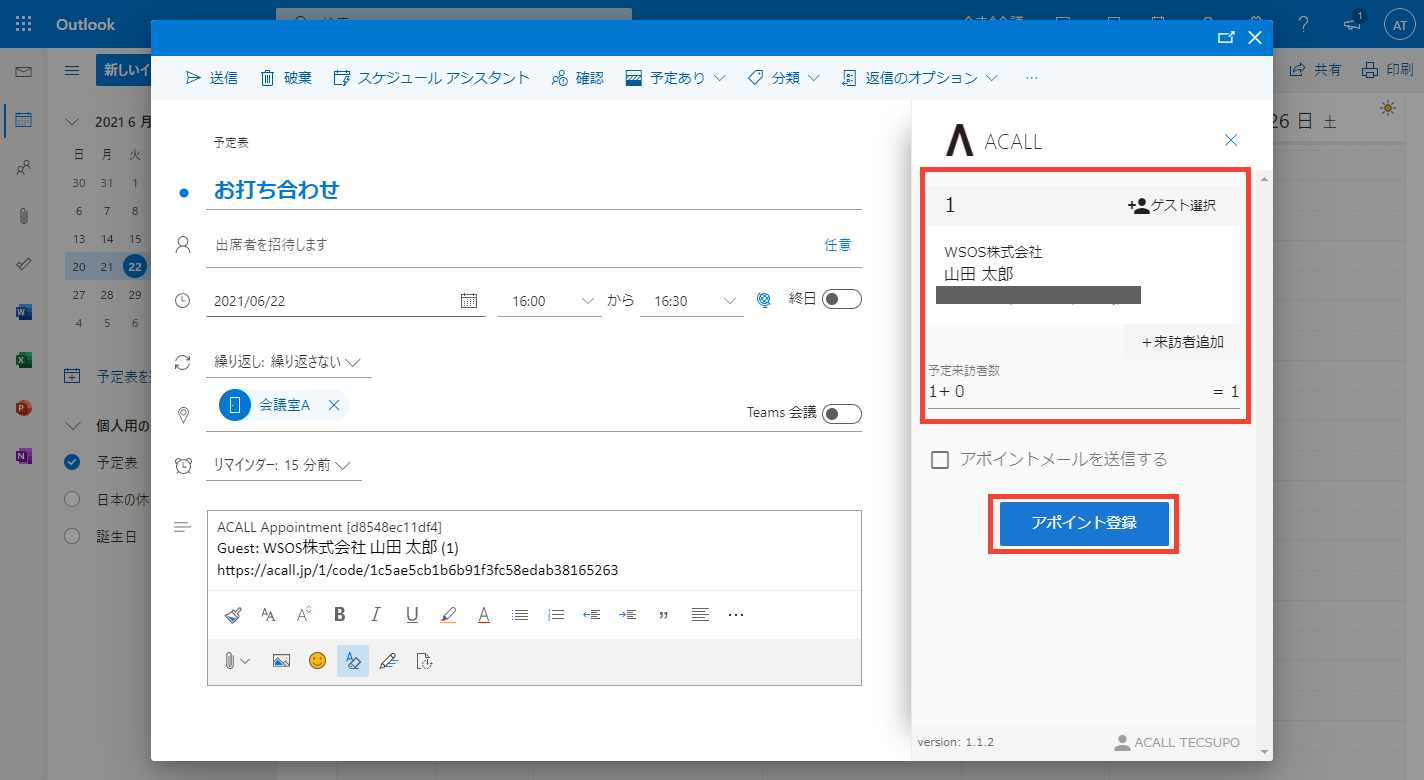Toggle the hamburger navigation pane button

coord(72,70)
